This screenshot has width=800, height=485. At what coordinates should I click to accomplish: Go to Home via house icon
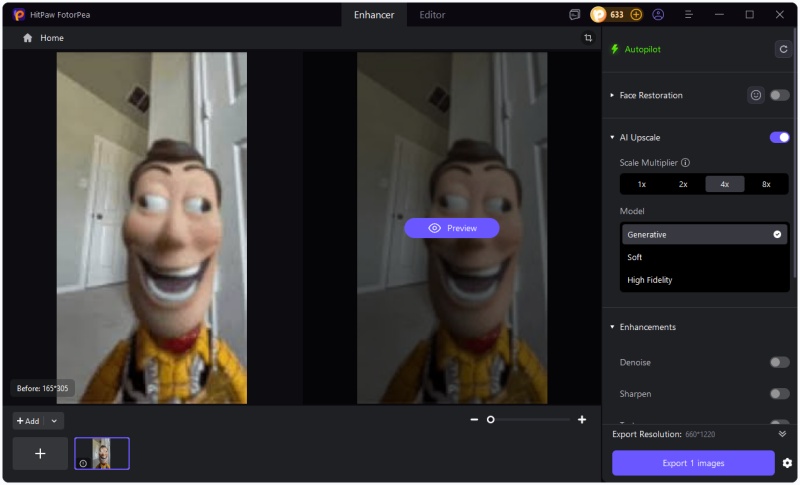pyautogui.click(x=28, y=38)
